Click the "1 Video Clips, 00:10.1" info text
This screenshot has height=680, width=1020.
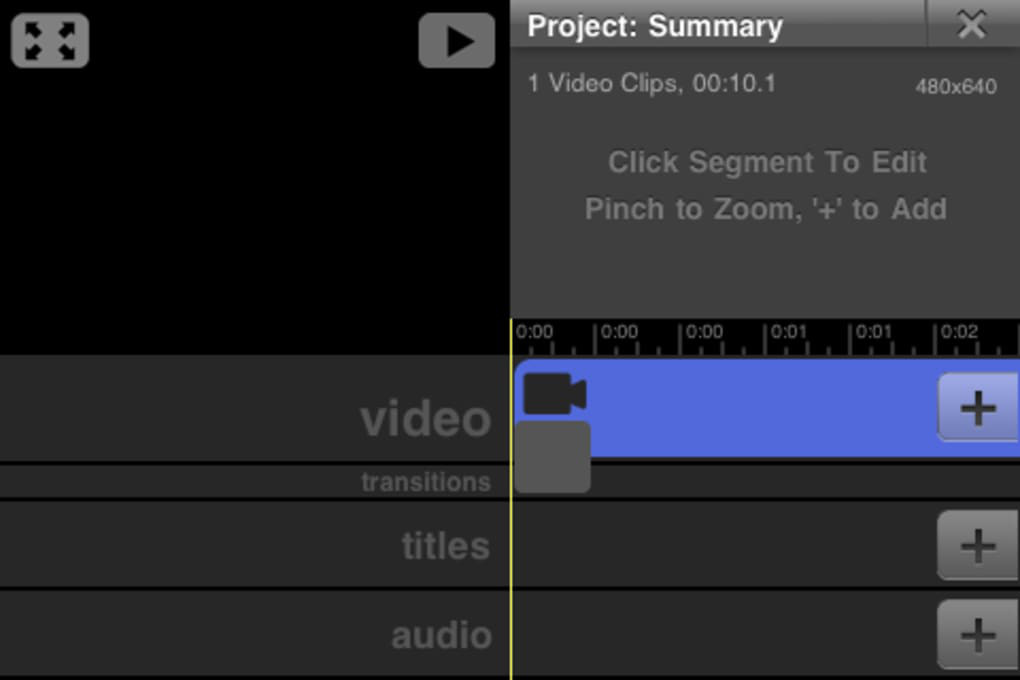651,83
